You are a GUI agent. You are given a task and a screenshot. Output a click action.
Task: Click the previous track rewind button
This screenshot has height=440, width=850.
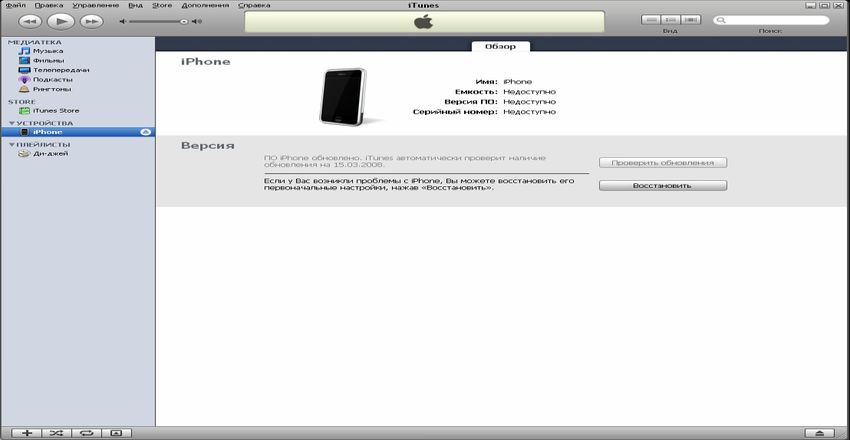click(x=30, y=21)
